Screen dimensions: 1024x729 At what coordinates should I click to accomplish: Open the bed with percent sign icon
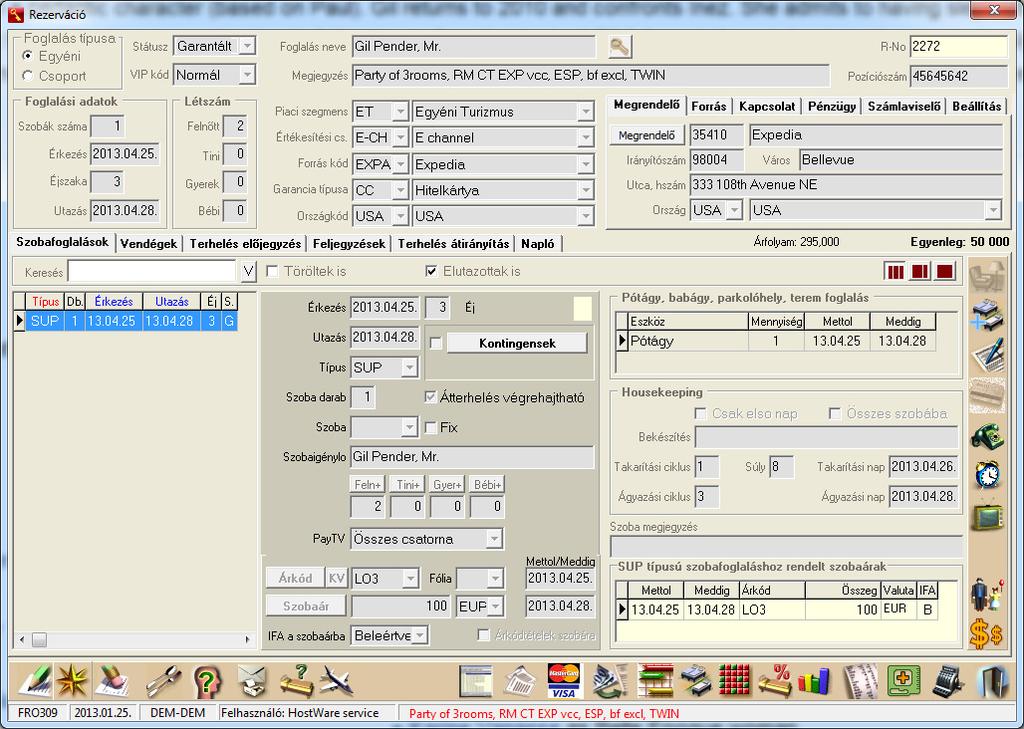(775, 681)
